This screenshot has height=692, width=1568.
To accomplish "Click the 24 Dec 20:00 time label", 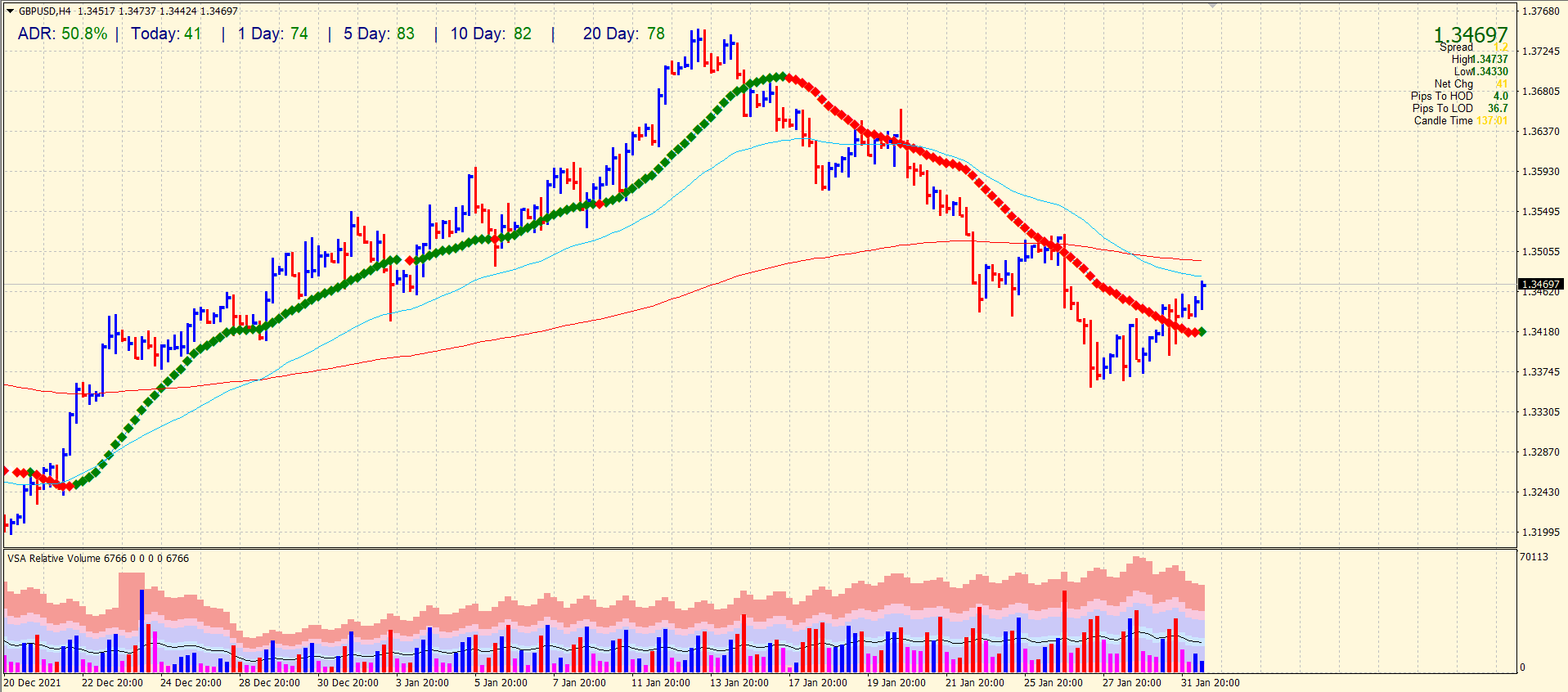I will [x=191, y=682].
